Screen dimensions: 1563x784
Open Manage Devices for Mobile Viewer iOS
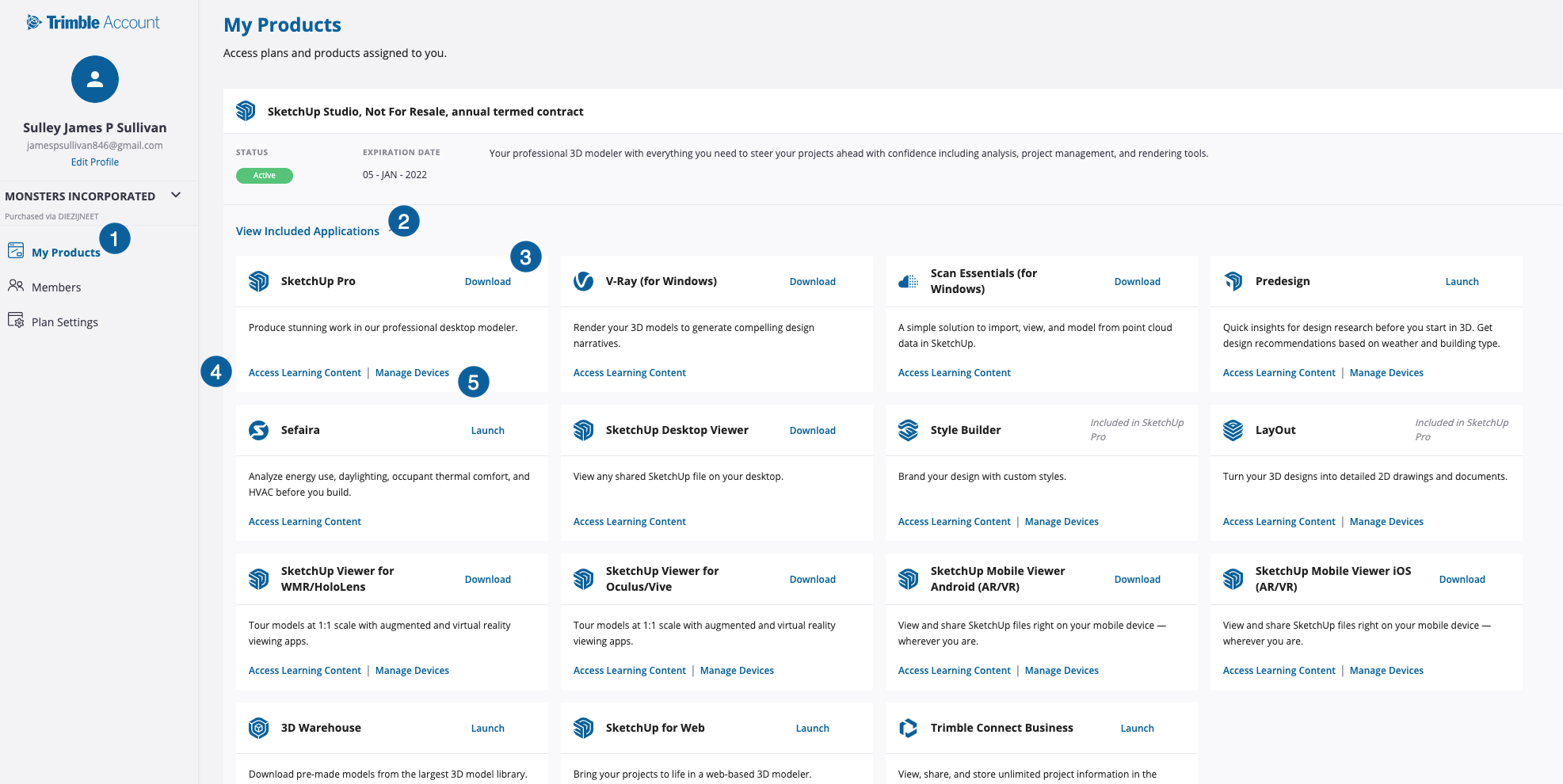(x=1386, y=671)
